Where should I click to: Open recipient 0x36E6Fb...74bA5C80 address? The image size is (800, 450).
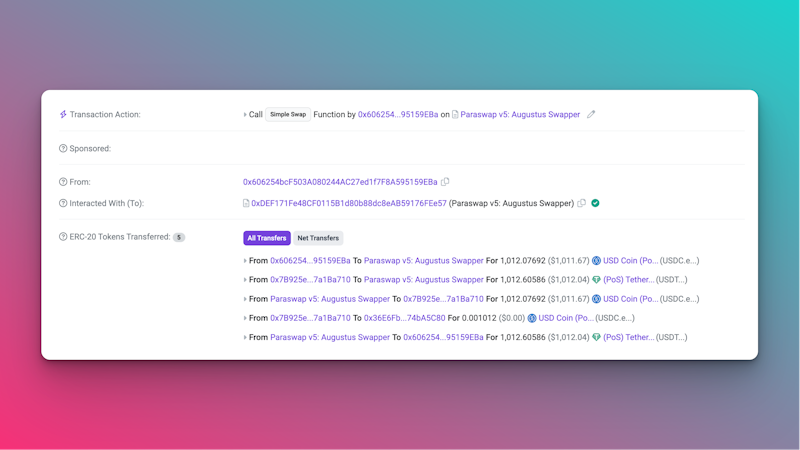click(404, 318)
